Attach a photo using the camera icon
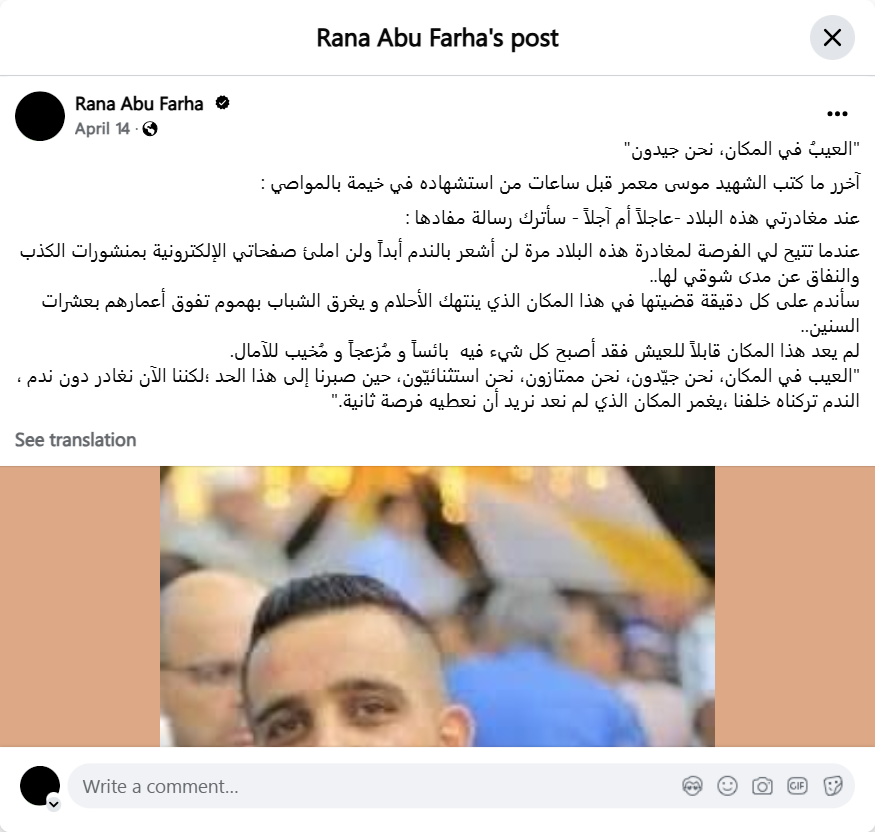 762,786
